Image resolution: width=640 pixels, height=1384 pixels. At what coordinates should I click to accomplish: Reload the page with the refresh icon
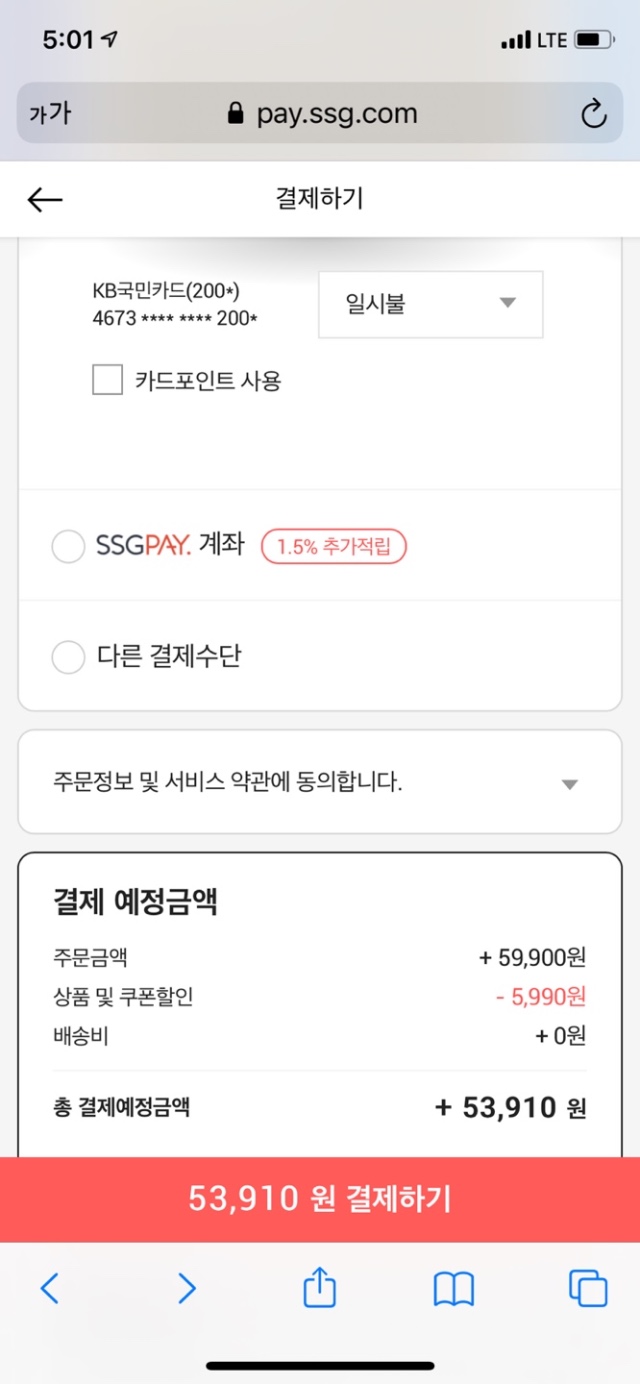(594, 114)
